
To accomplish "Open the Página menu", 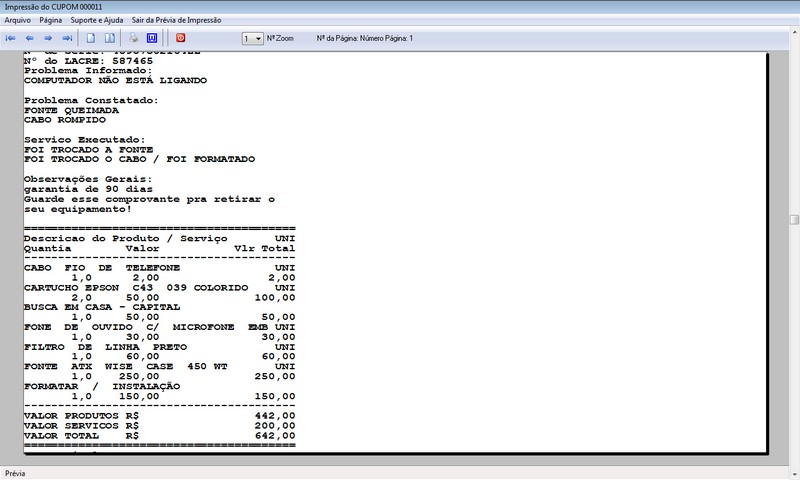I will [x=51, y=20].
